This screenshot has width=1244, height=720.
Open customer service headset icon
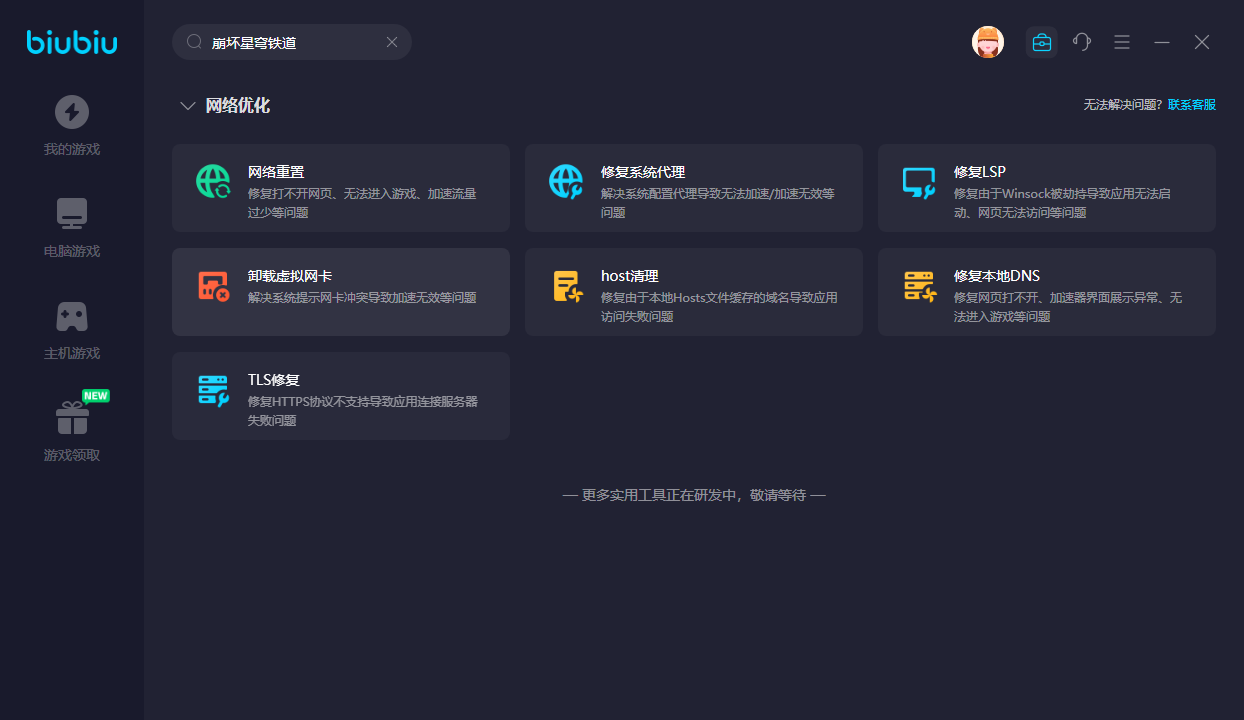tap(1081, 42)
